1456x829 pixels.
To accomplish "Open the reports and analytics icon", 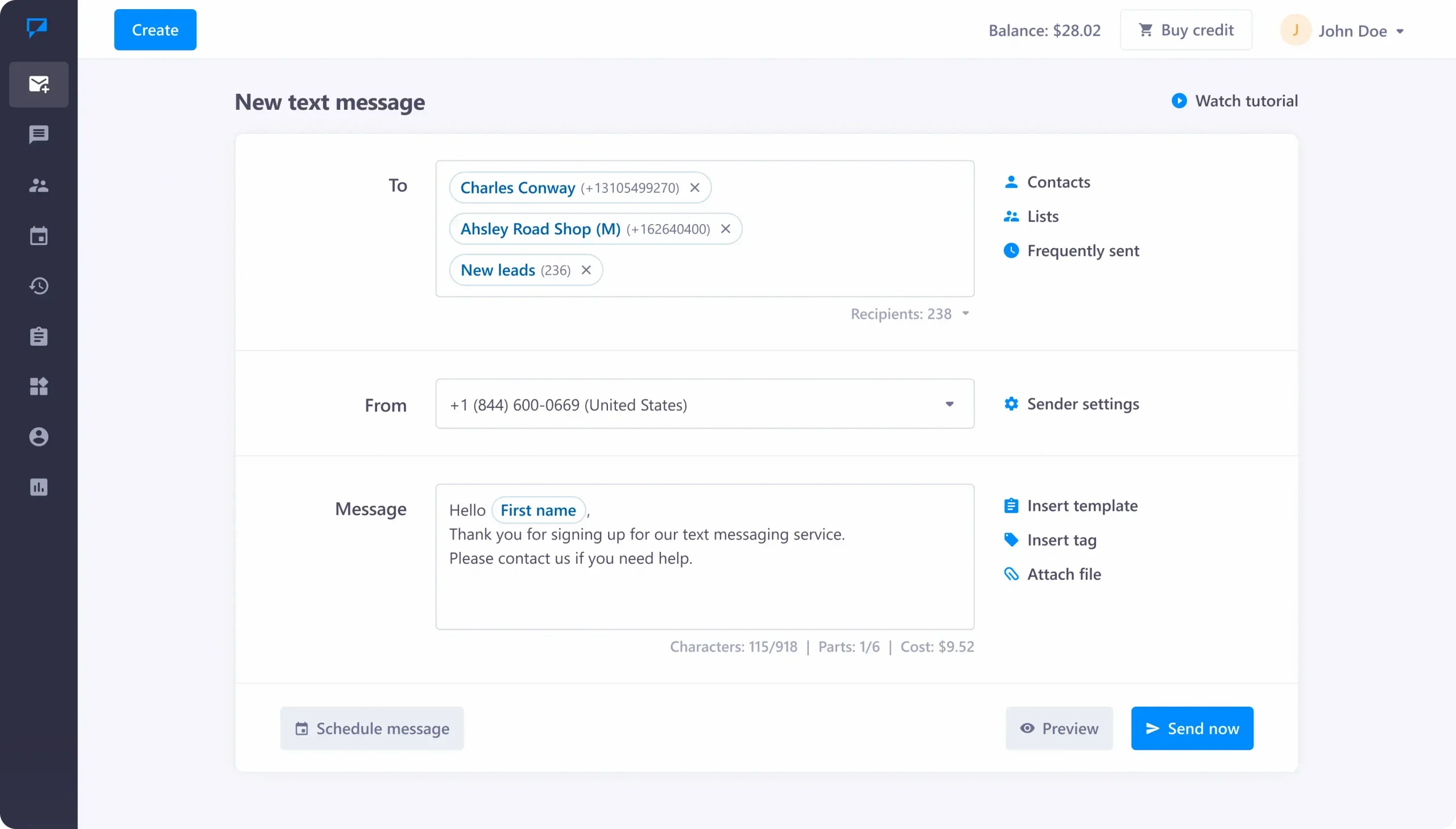I will pos(38,486).
